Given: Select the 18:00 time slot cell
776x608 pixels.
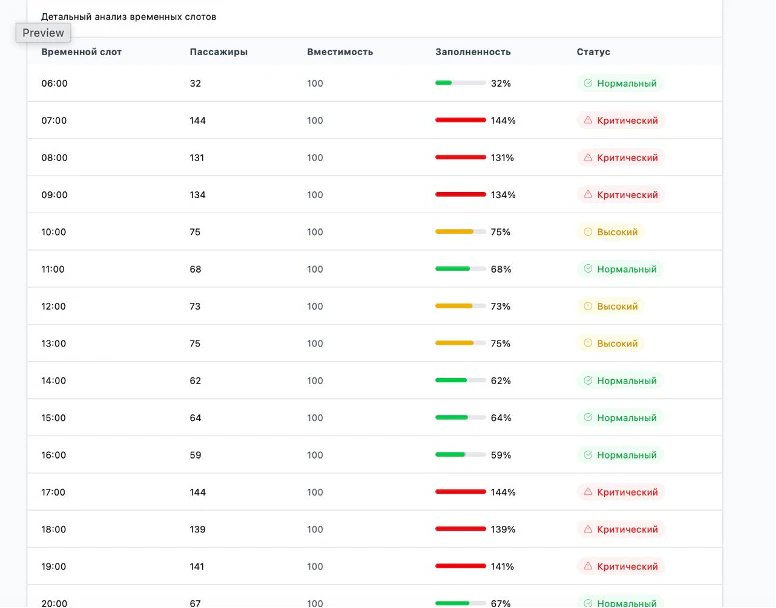Looking at the screenshot, I should tap(53, 529).
